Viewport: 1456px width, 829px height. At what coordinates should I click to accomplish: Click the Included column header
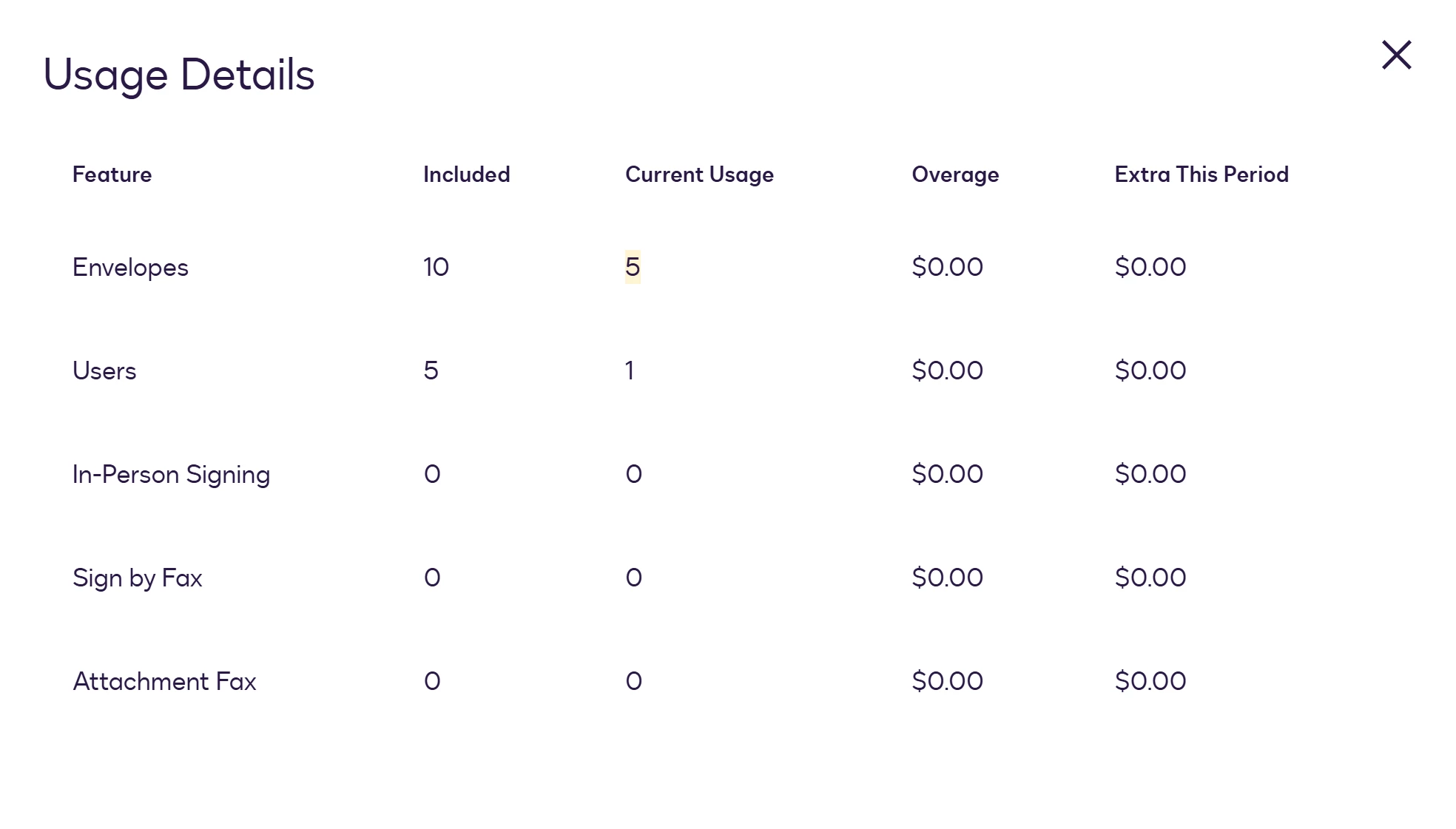point(466,175)
